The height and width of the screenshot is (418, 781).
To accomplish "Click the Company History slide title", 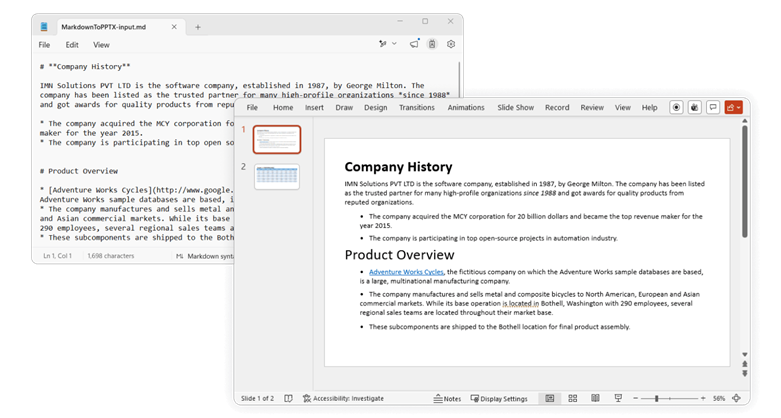I will [x=398, y=167].
